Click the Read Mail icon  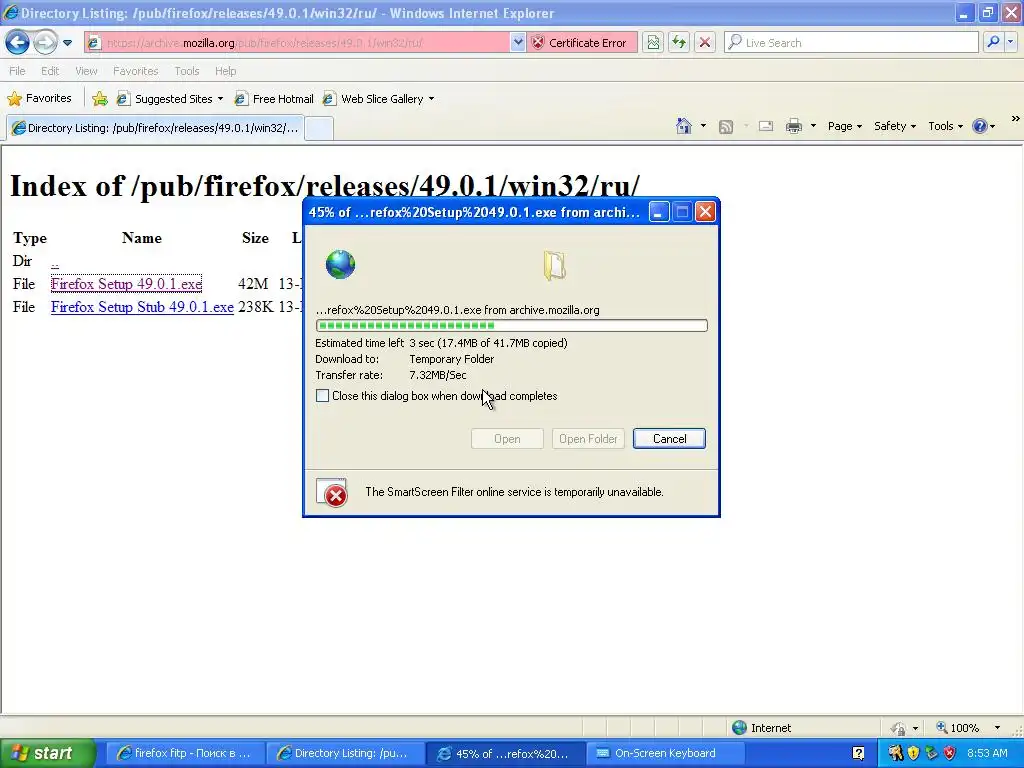point(766,126)
